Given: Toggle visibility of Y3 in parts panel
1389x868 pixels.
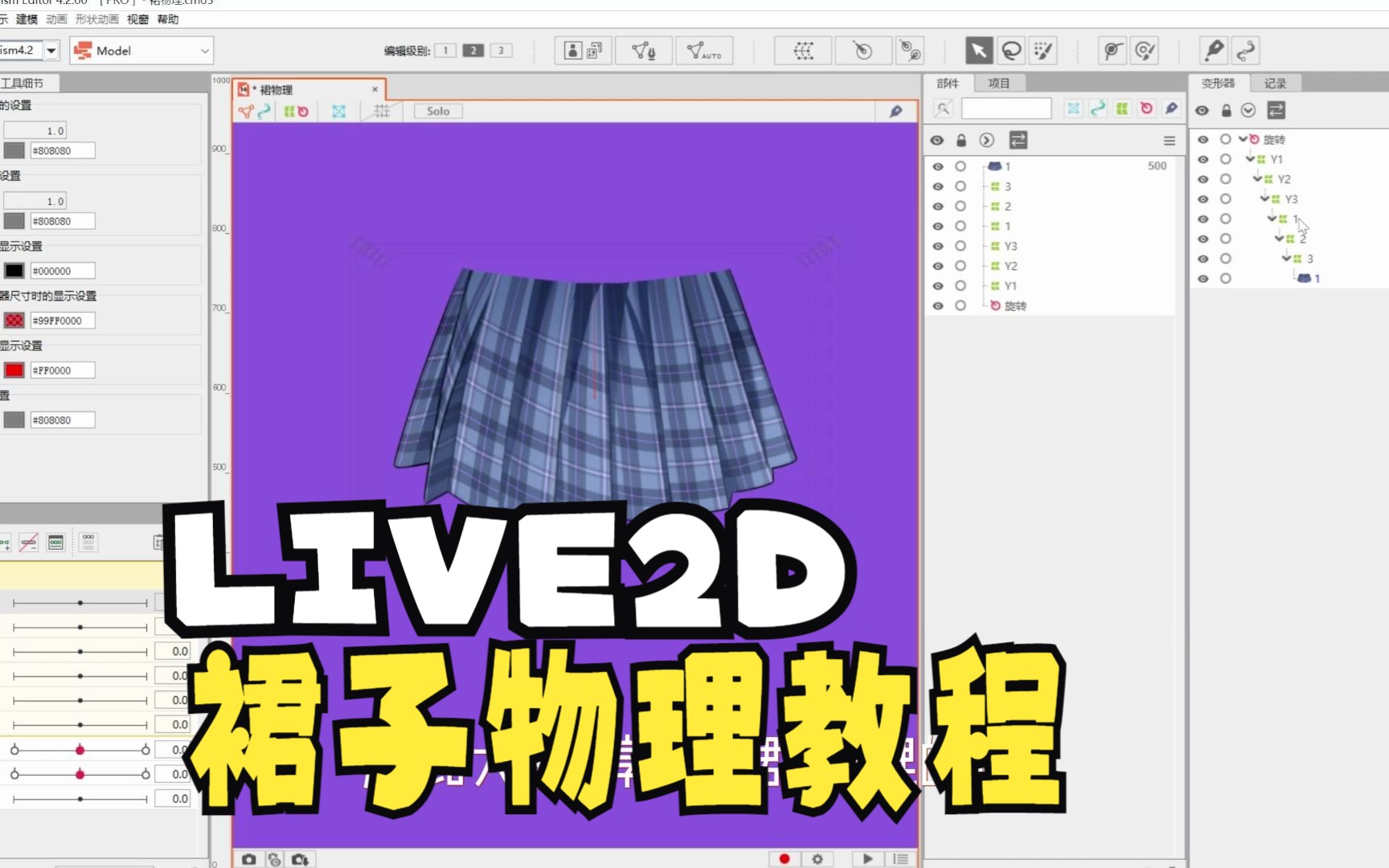Looking at the screenshot, I should point(938,246).
